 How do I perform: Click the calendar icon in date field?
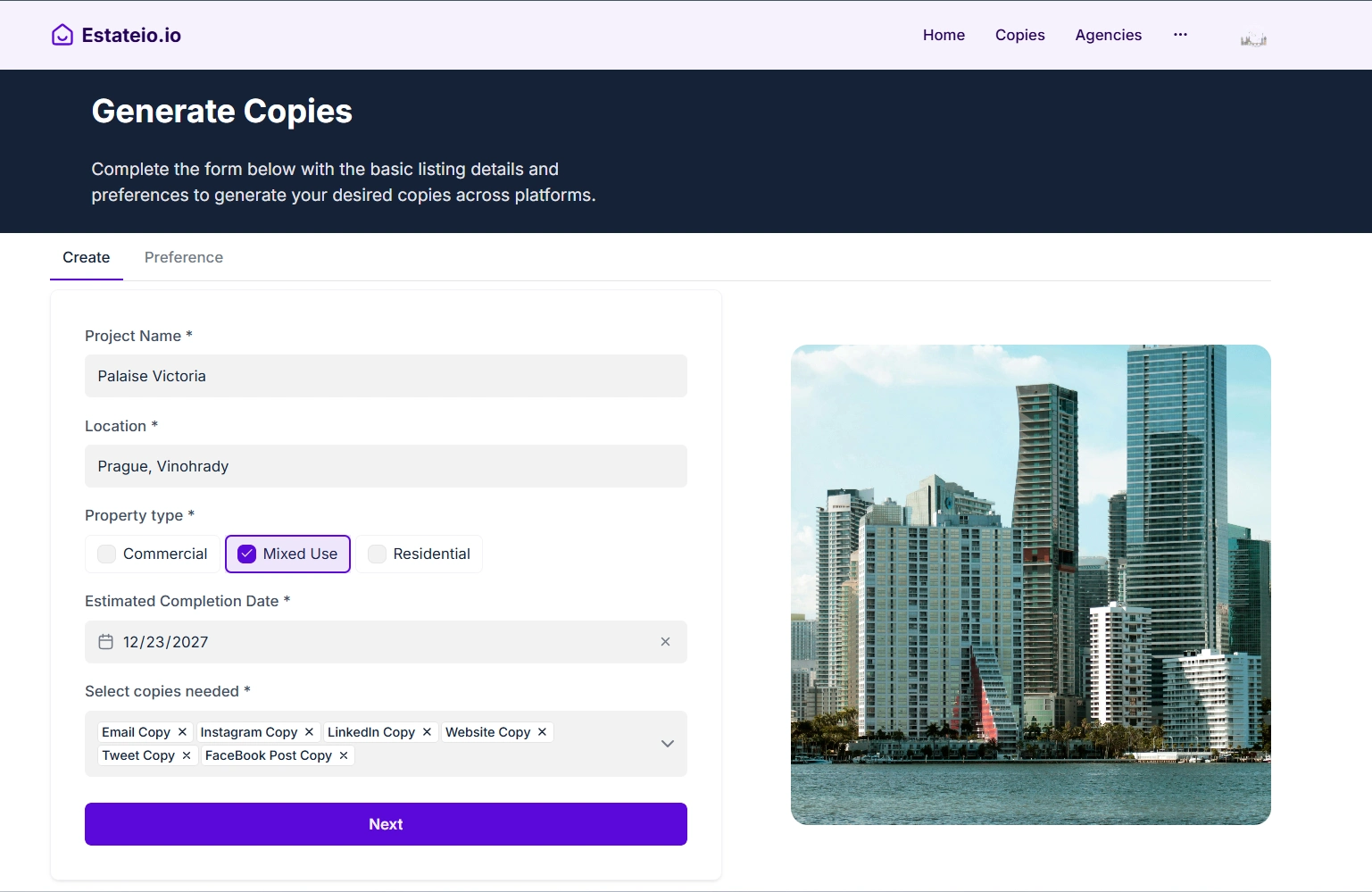pos(105,642)
